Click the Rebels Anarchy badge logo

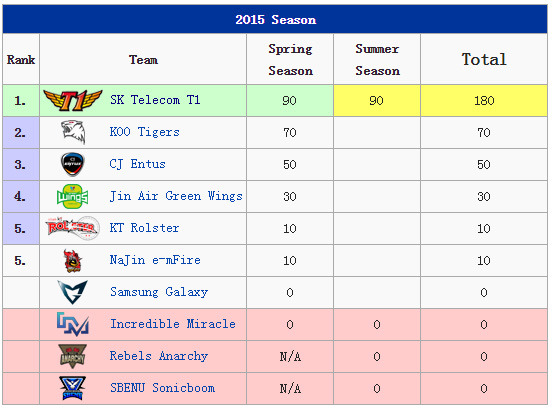pyautogui.click(x=73, y=356)
